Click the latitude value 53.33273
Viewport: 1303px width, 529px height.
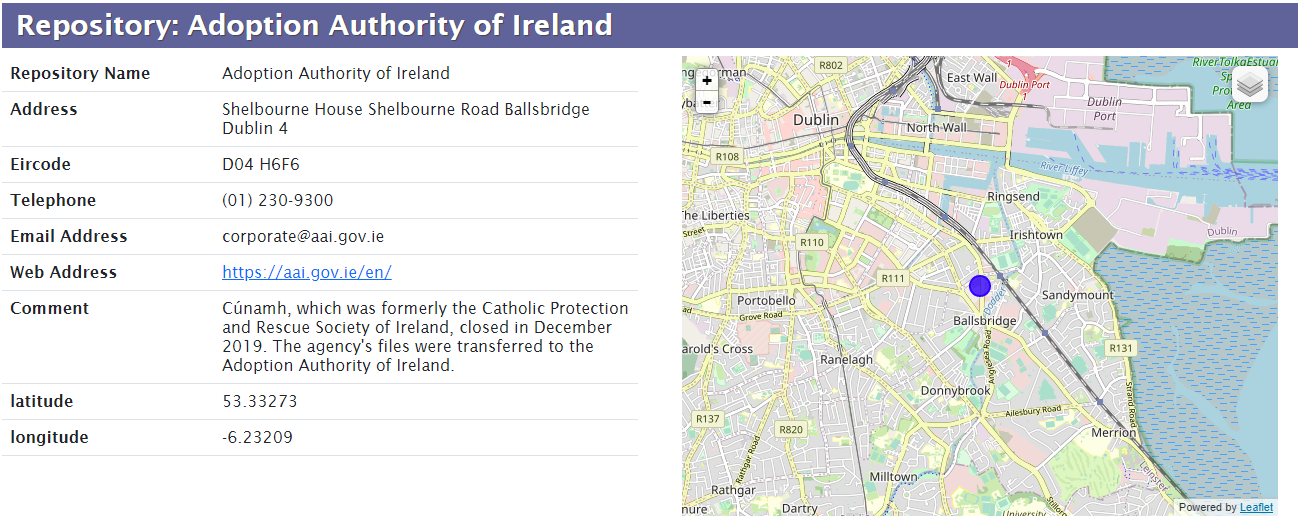coord(260,401)
